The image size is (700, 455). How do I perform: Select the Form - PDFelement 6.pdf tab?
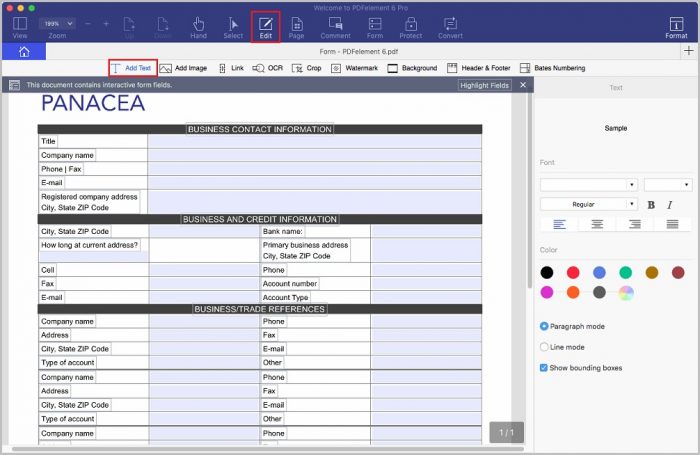[358, 52]
